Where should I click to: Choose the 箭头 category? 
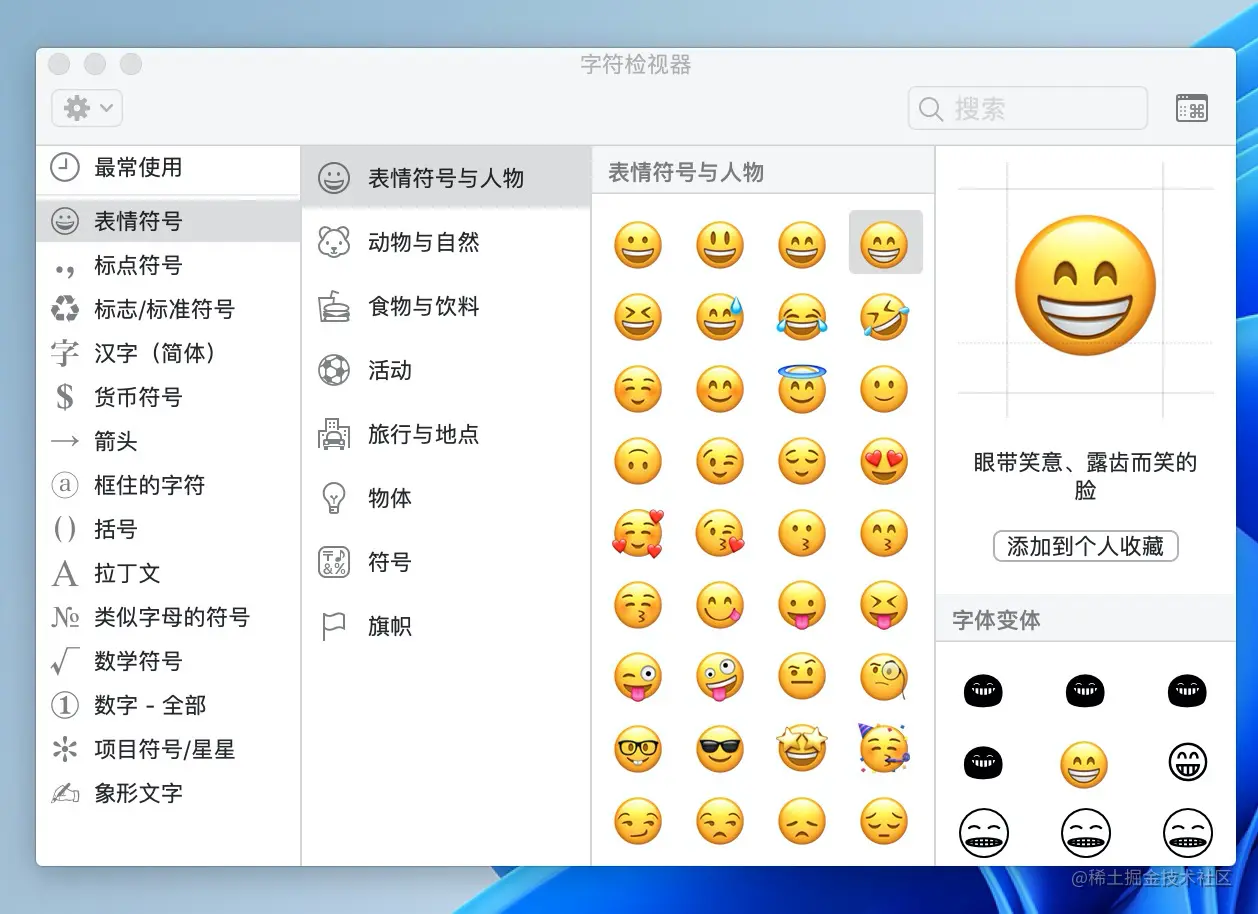pyautogui.click(x=168, y=441)
